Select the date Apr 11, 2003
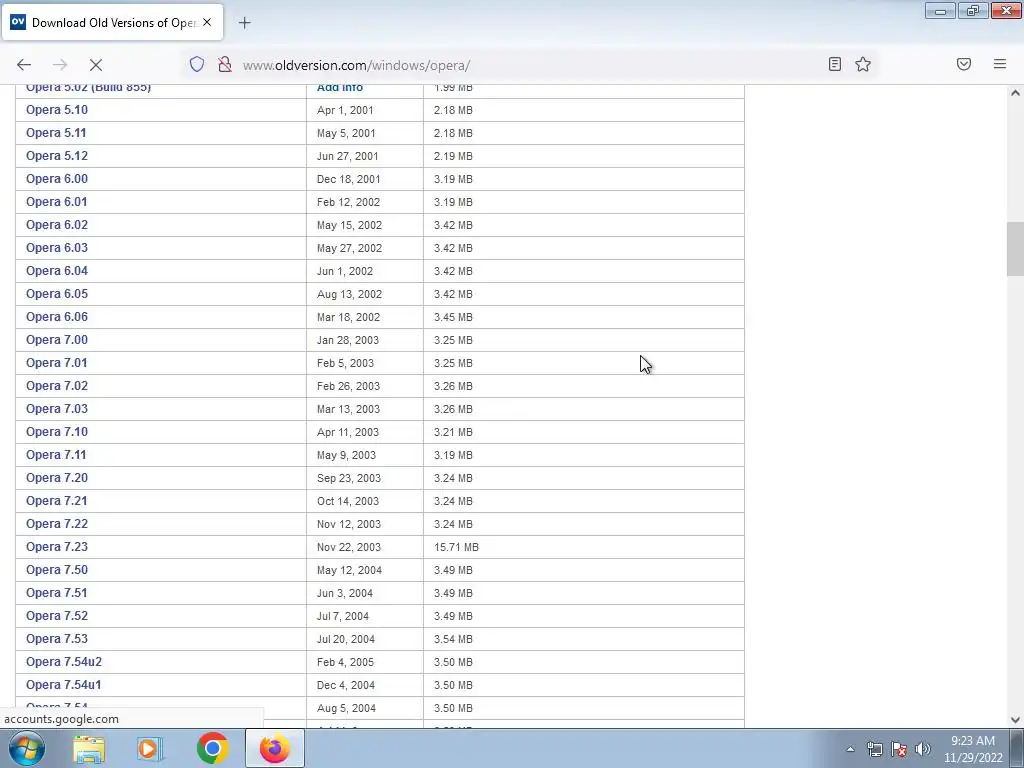Image resolution: width=1024 pixels, height=768 pixels. (347, 432)
